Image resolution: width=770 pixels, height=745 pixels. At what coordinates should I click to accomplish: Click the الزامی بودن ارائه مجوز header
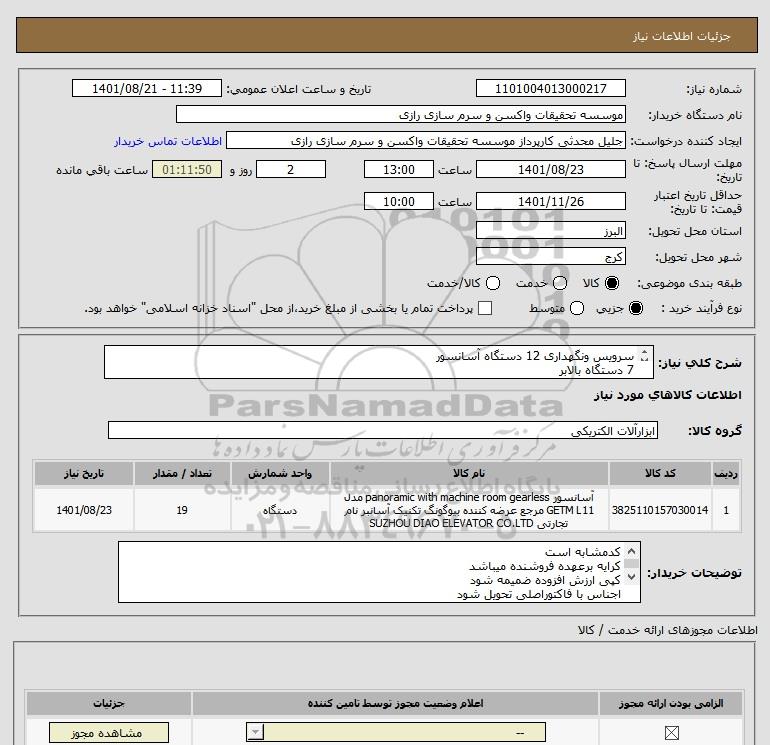pos(671,704)
